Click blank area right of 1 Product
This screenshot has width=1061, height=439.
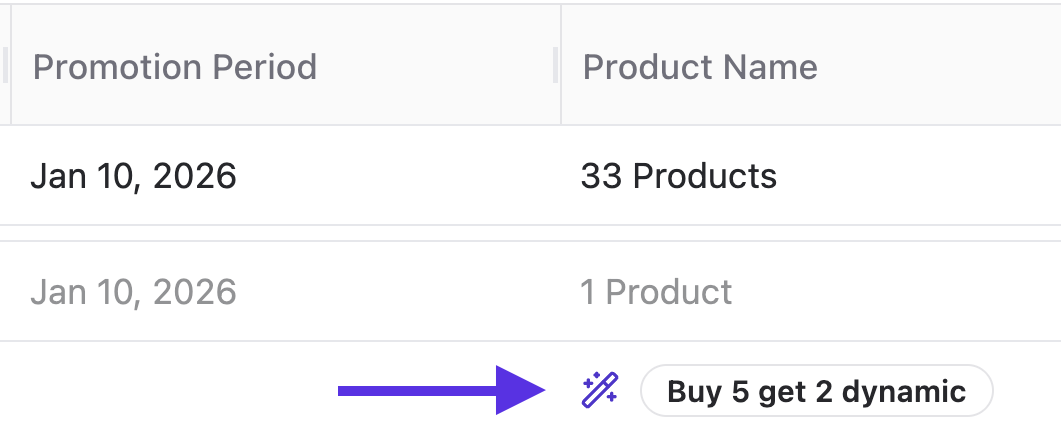pyautogui.click(x=897, y=292)
